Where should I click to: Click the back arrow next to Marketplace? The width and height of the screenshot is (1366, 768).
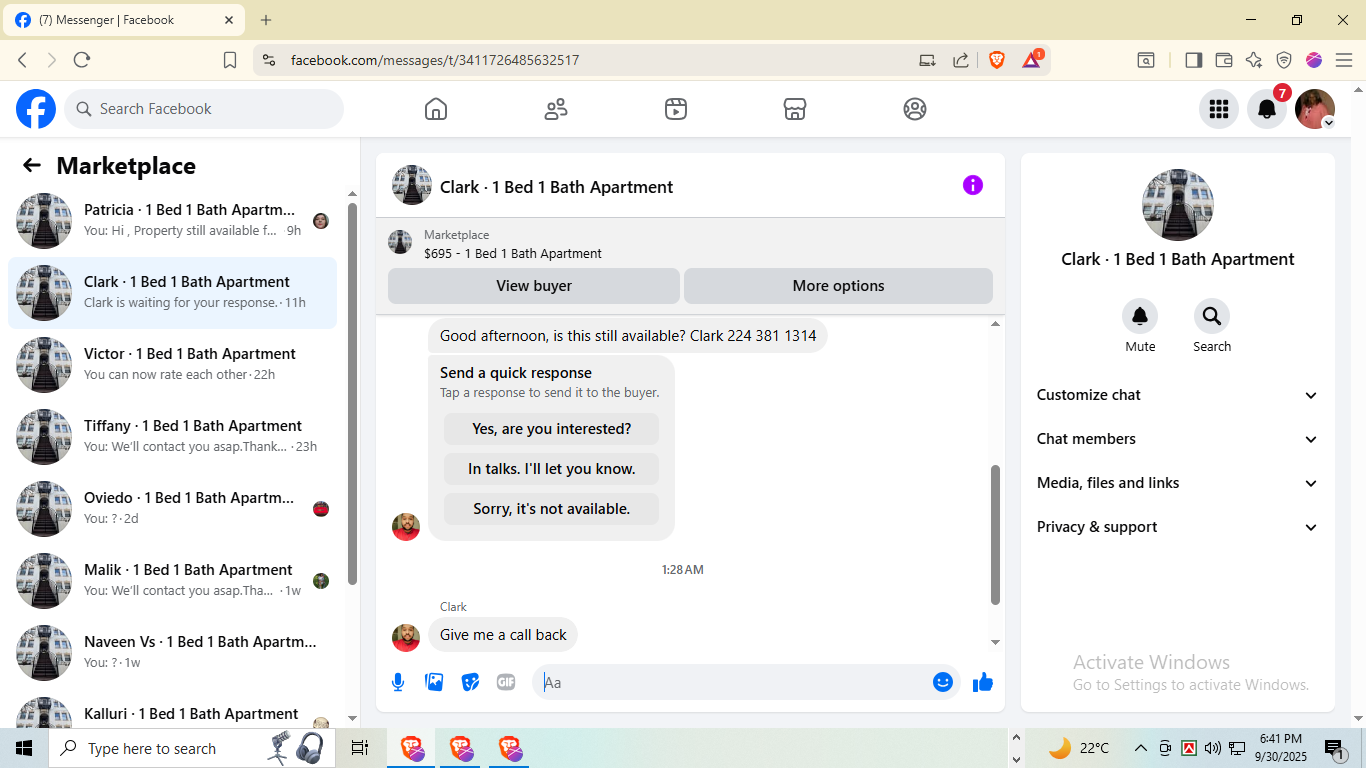coord(32,166)
